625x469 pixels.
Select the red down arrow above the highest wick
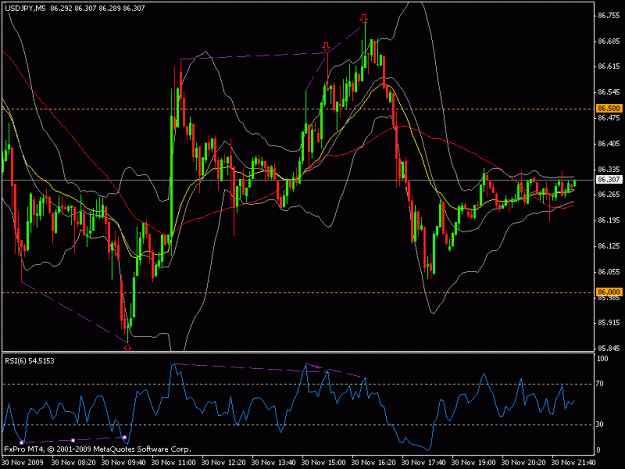click(x=363, y=18)
